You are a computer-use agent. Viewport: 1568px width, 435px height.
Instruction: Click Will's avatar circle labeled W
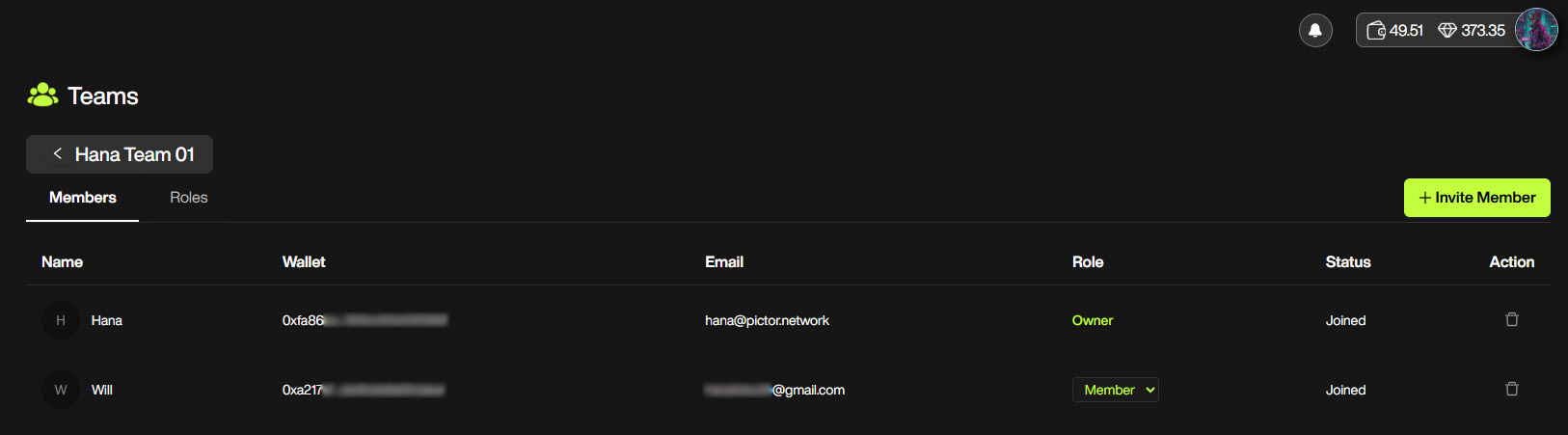click(61, 390)
